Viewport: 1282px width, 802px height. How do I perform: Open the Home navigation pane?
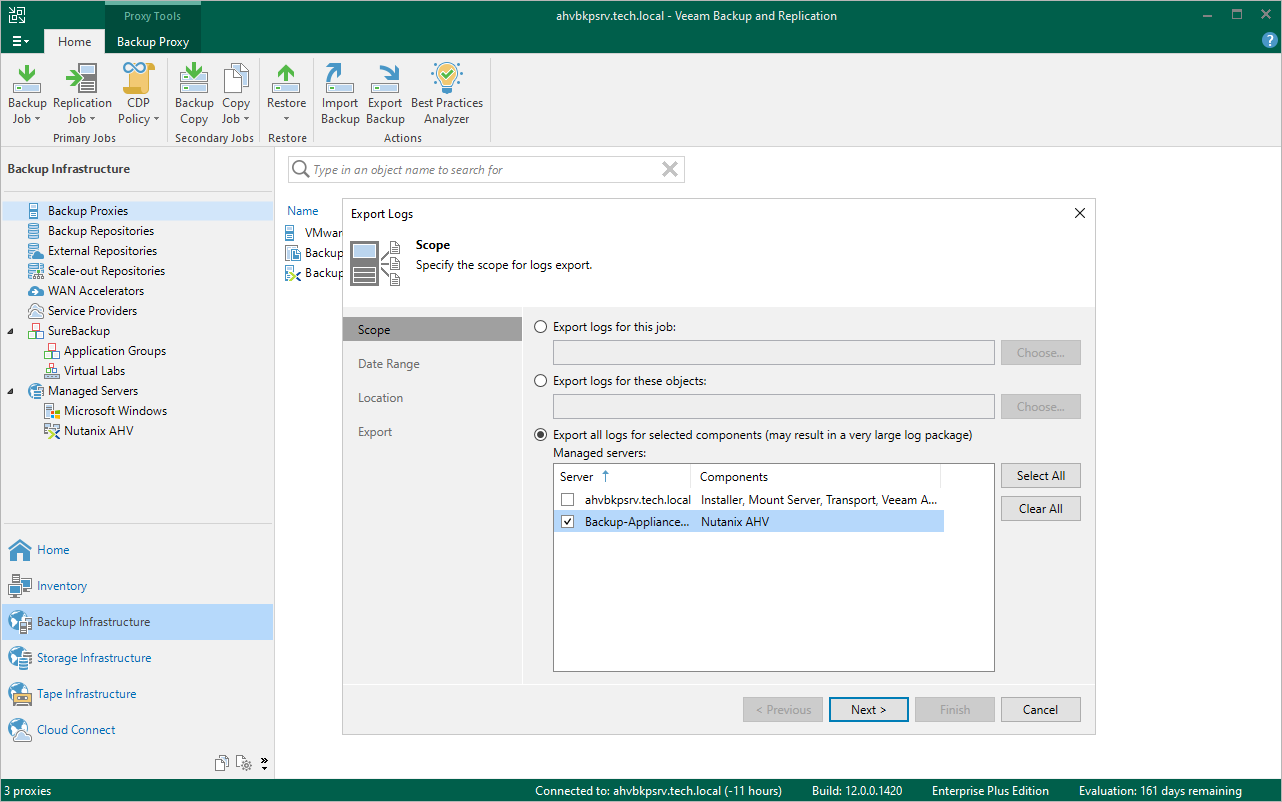tap(136, 550)
